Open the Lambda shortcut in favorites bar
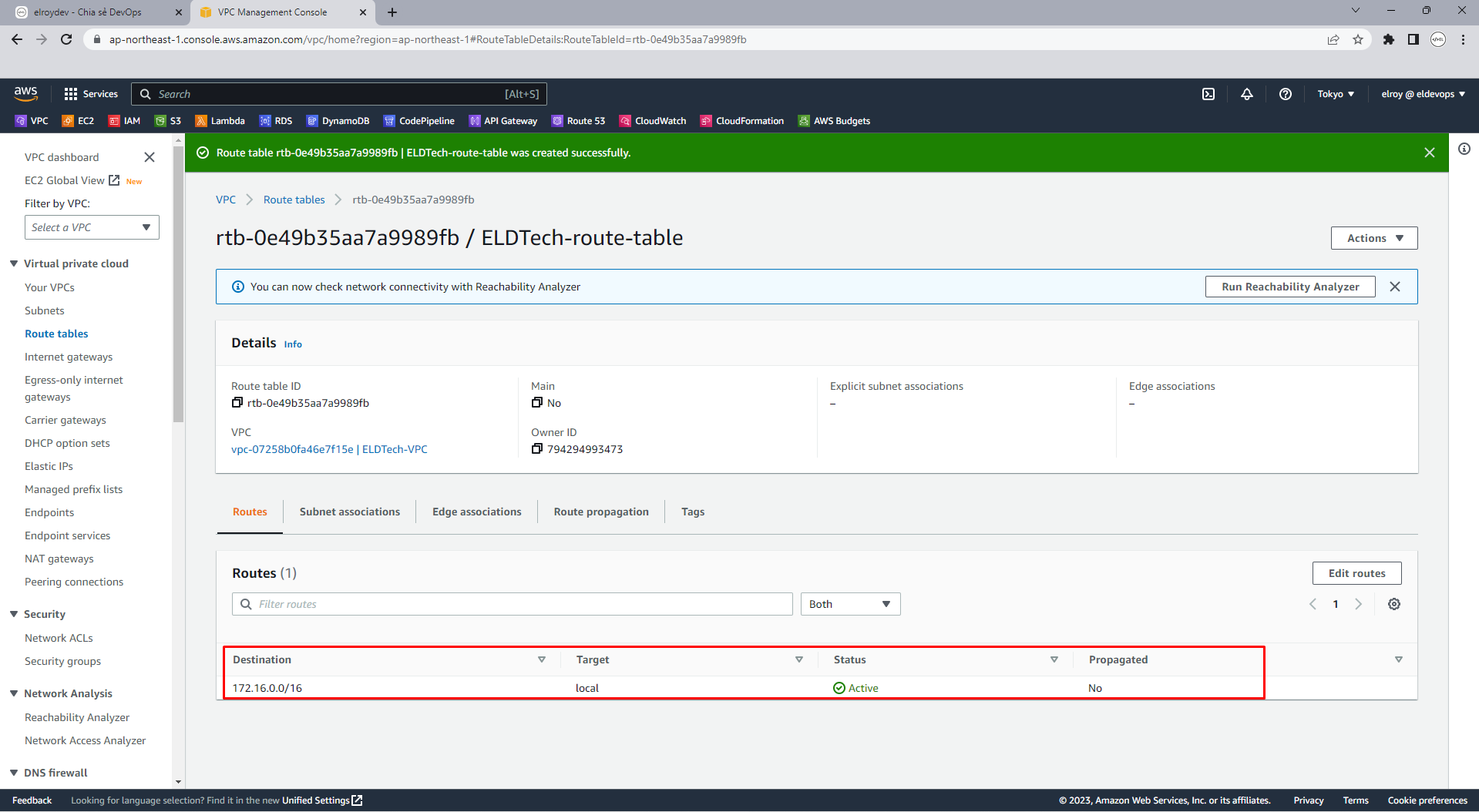This screenshot has height=812, width=1479. 220,121
